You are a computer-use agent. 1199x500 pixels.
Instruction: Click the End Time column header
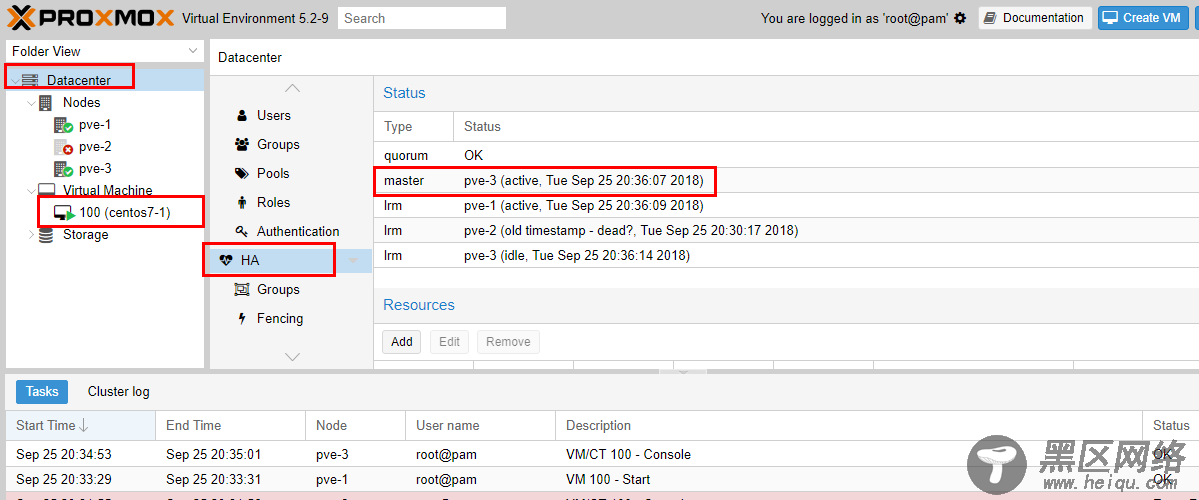pos(230,426)
